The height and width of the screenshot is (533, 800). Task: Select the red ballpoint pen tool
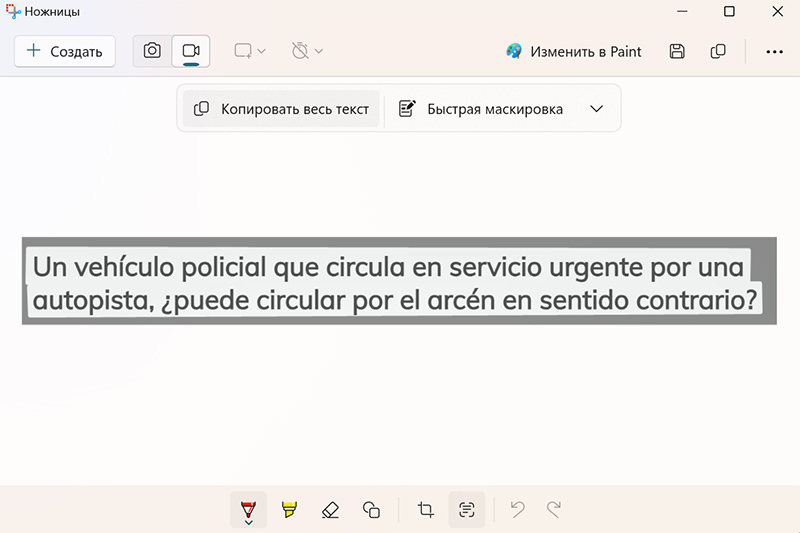click(x=248, y=510)
